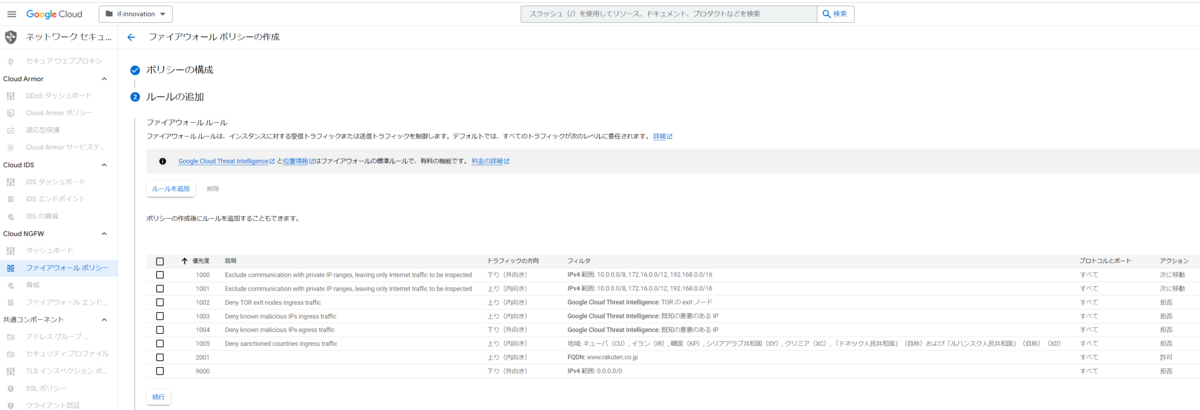Click the back arrow beside ファイアウォール ポリシーの作成
Screen dimensions: 1200x410
click(x=131, y=37)
